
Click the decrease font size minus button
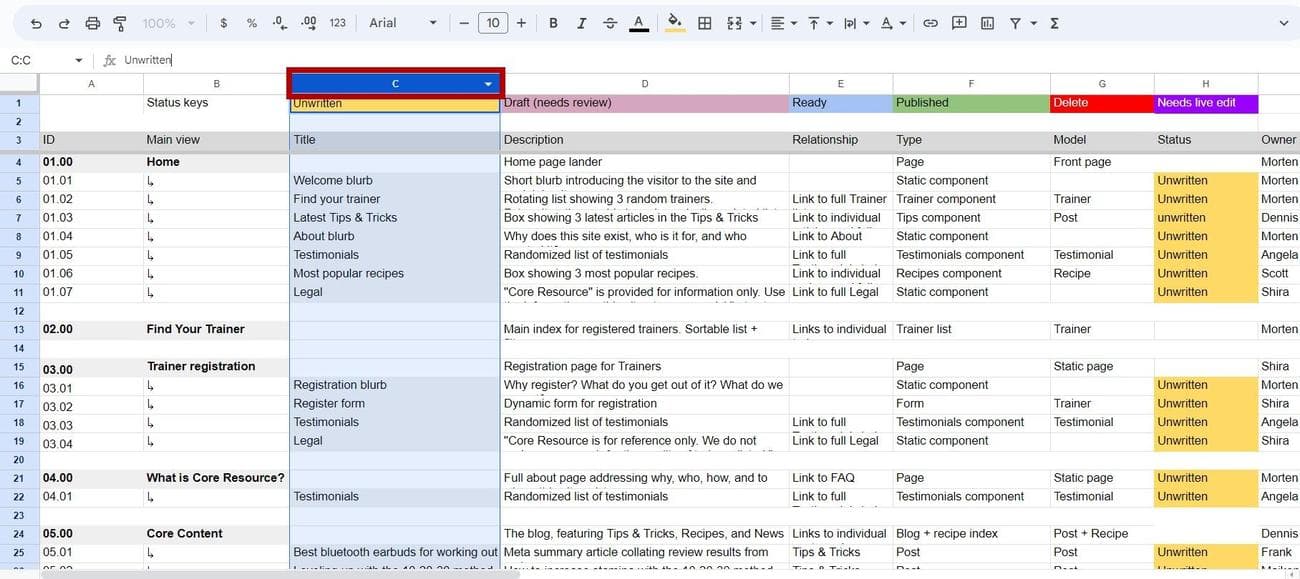click(x=464, y=23)
